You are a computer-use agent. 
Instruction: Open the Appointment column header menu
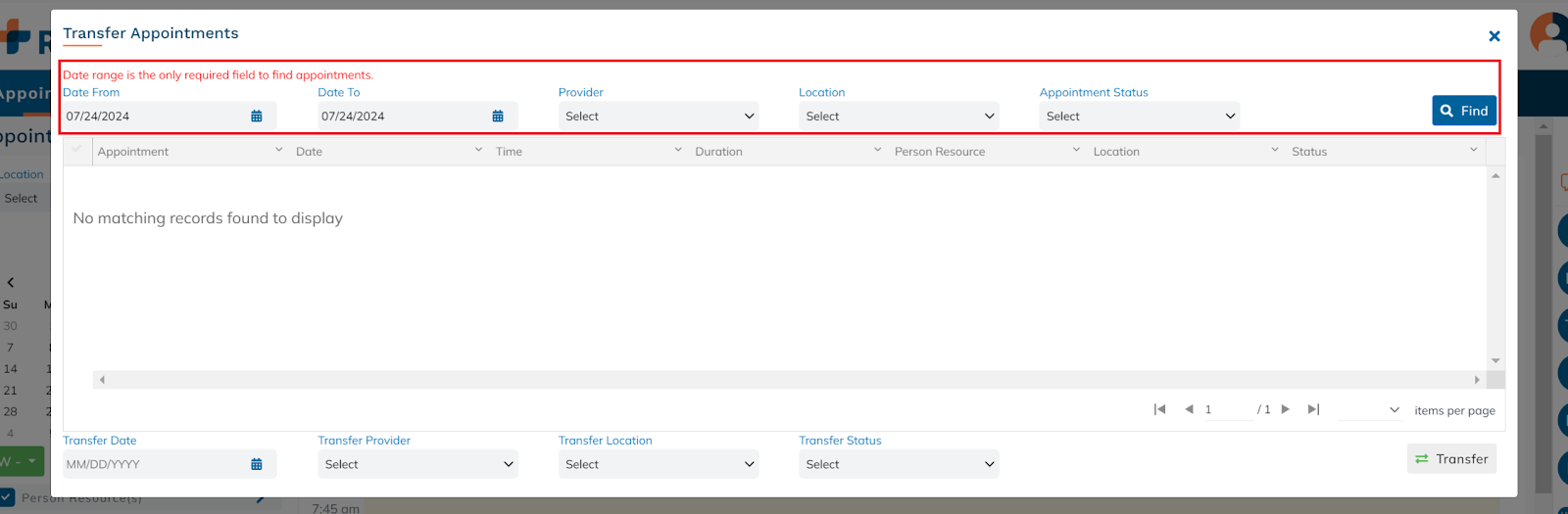pyautogui.click(x=278, y=151)
